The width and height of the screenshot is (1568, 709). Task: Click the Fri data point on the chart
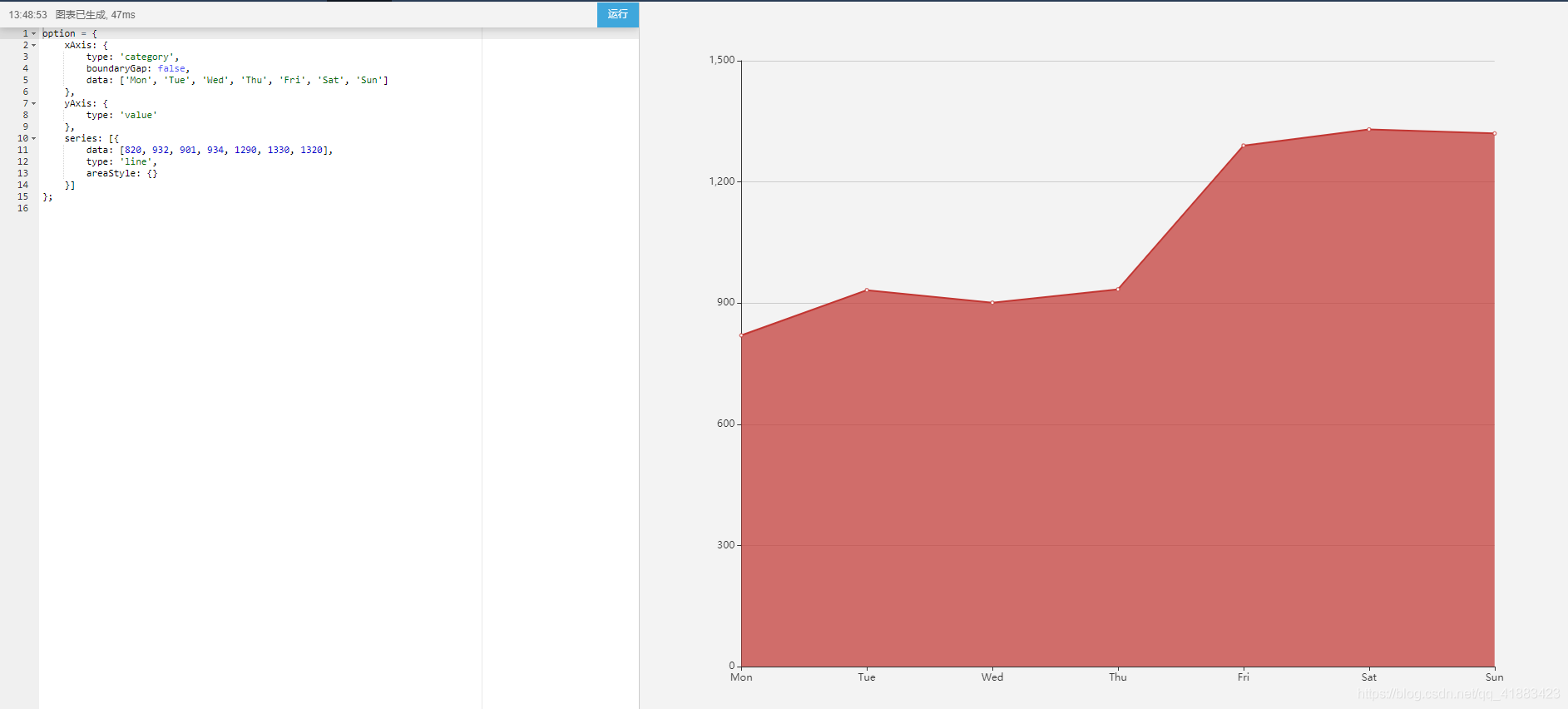(1244, 146)
